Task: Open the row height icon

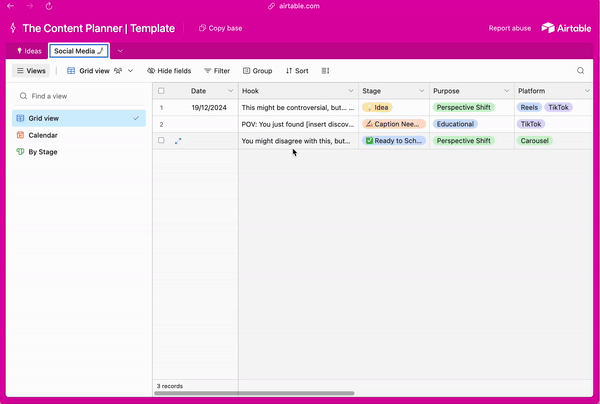Action: point(325,71)
